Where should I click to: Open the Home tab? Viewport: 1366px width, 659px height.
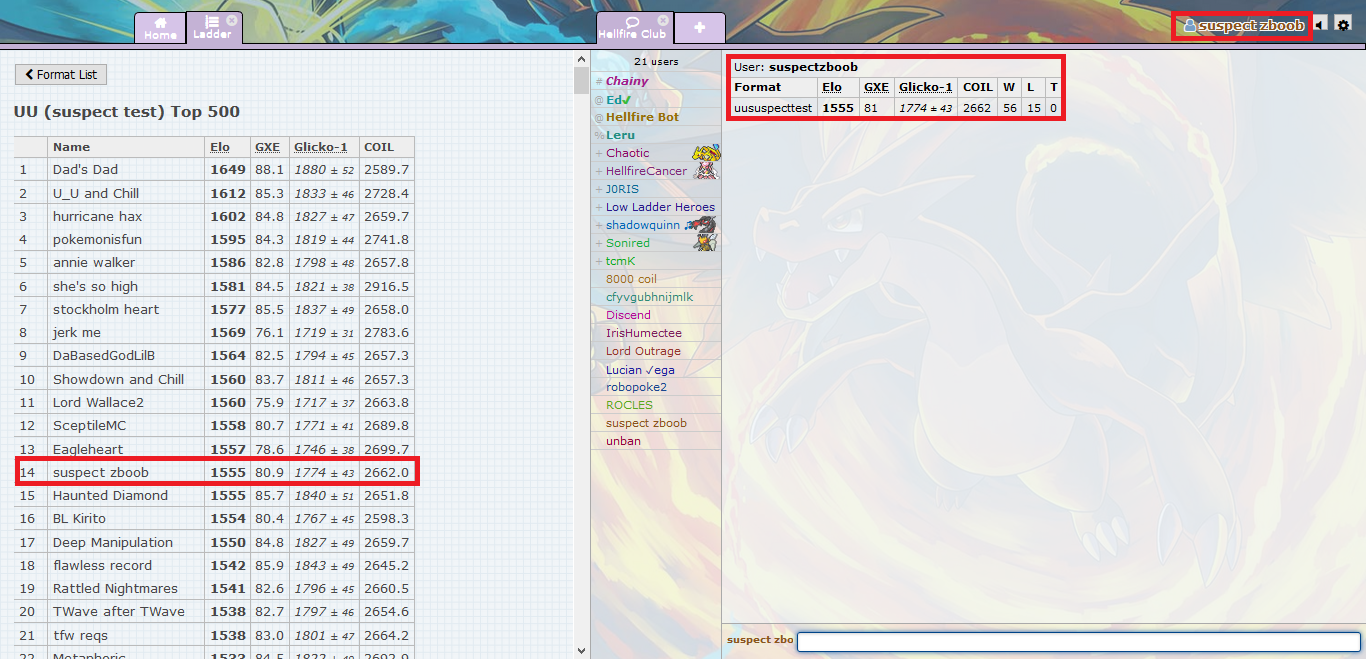click(160, 28)
